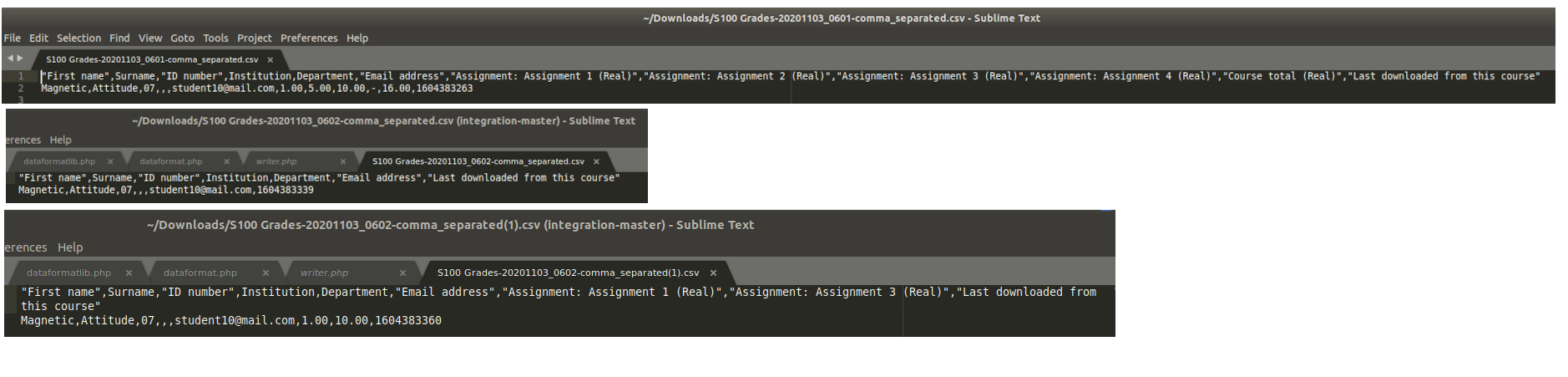This screenshot has height=377, width=1568.
Task: Click line number 1 in the gutter
Action: pos(22,76)
